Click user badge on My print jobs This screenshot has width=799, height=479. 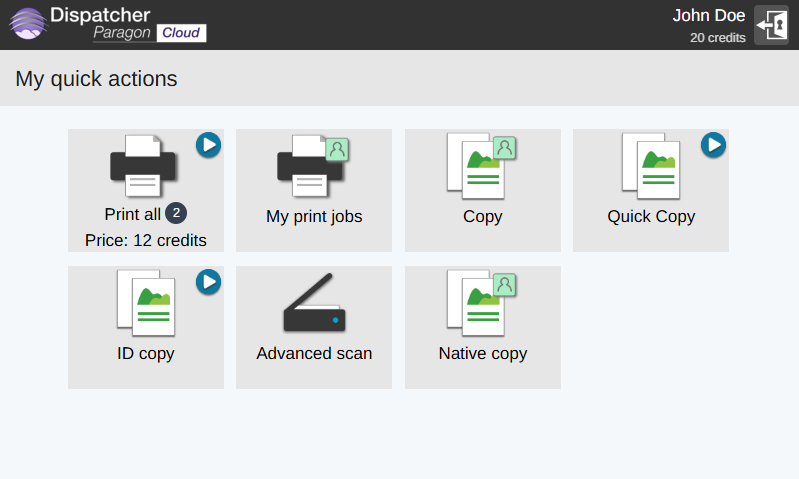click(x=337, y=149)
